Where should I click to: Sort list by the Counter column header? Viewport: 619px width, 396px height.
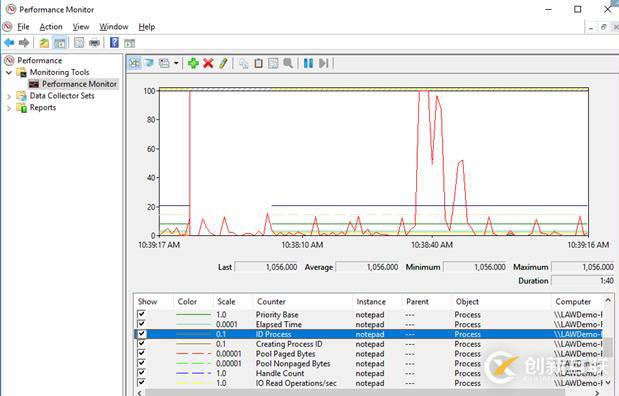pos(302,302)
